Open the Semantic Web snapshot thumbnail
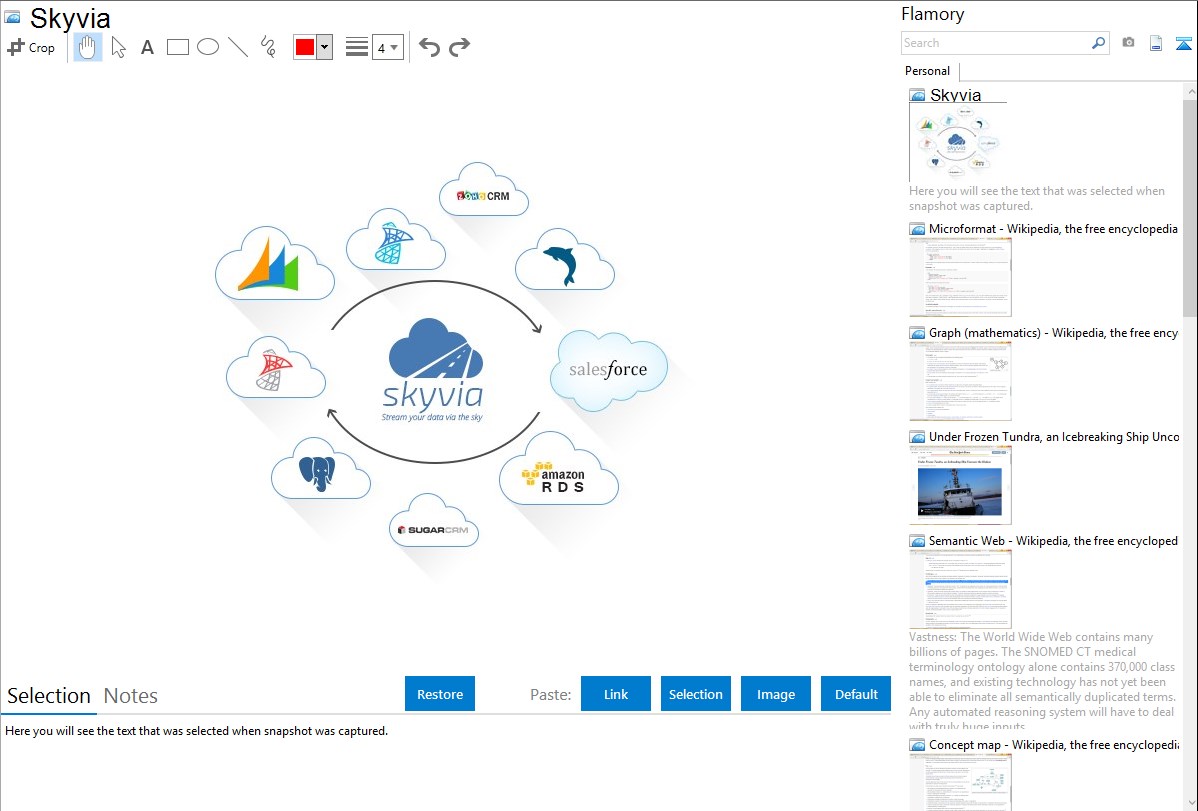The width and height of the screenshot is (1198, 811). [x=960, y=589]
